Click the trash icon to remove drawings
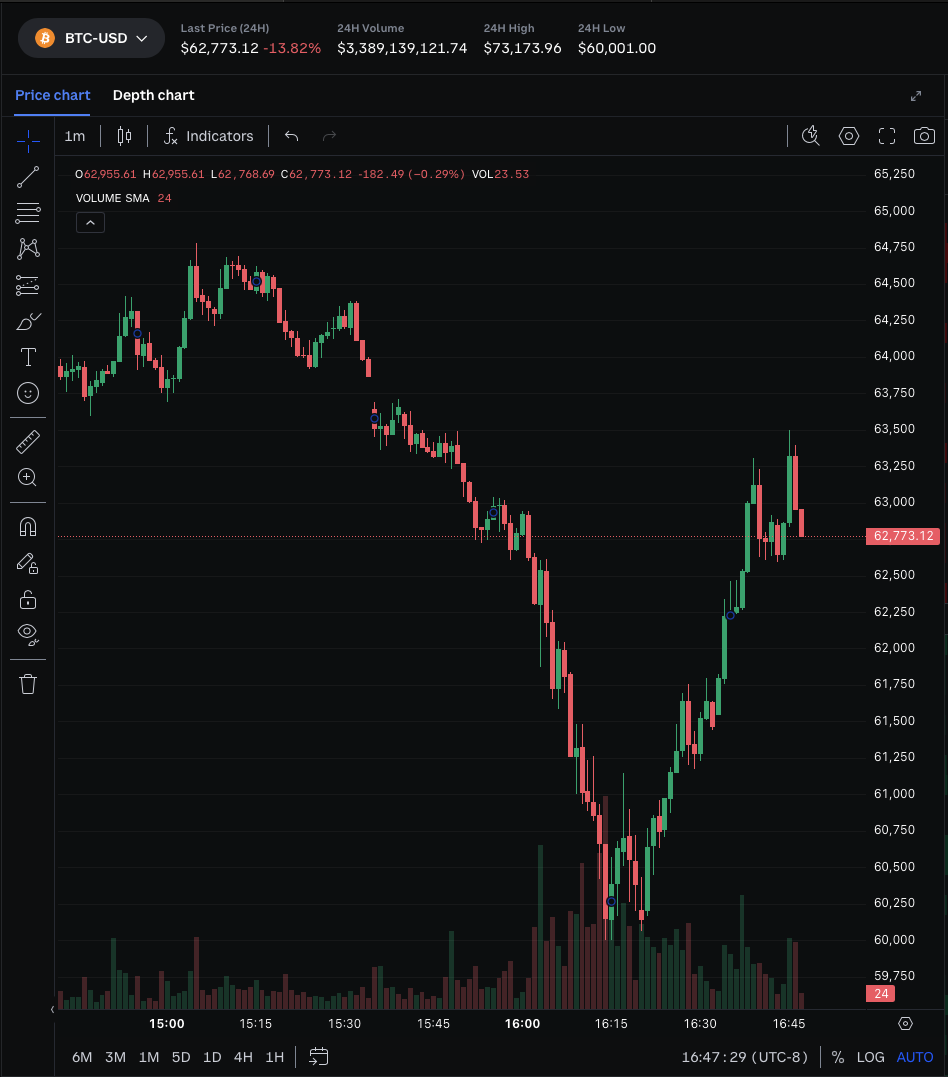 click(28, 684)
